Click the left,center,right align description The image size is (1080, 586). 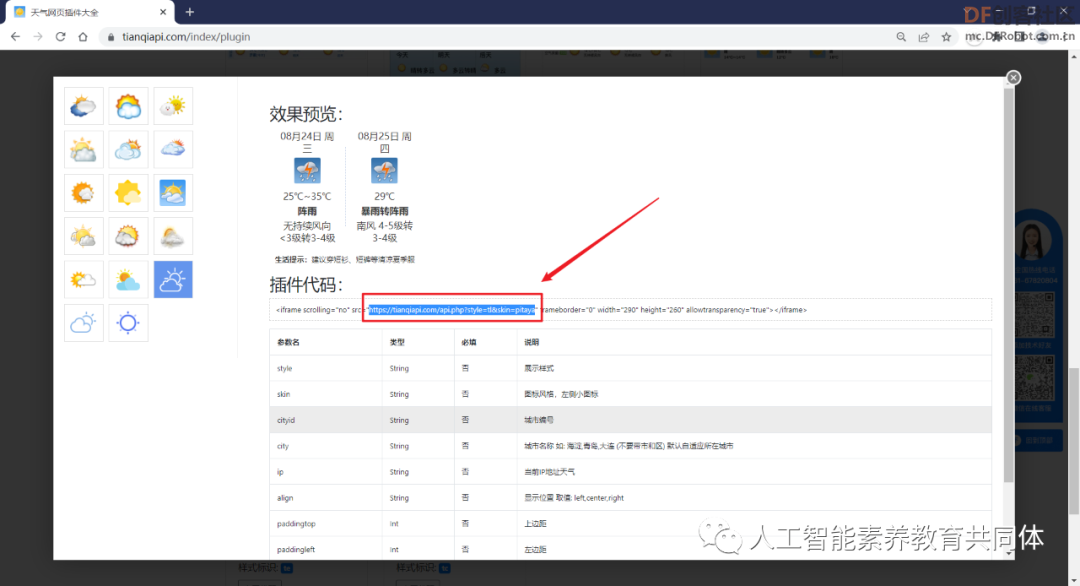pyautogui.click(x=574, y=498)
